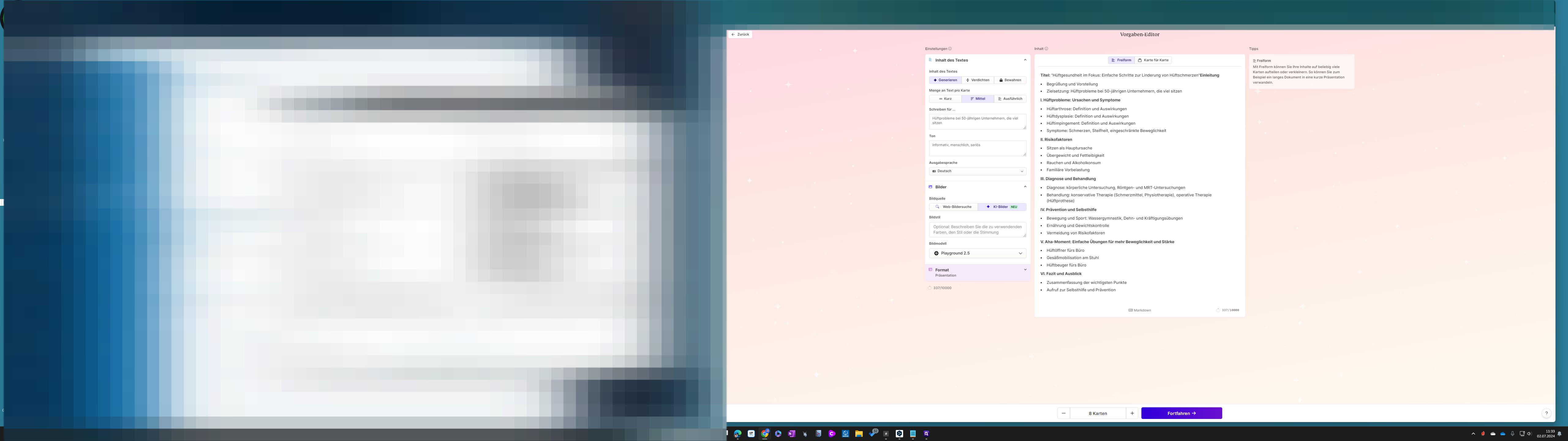Click into the Schreiben für text field

[978, 121]
